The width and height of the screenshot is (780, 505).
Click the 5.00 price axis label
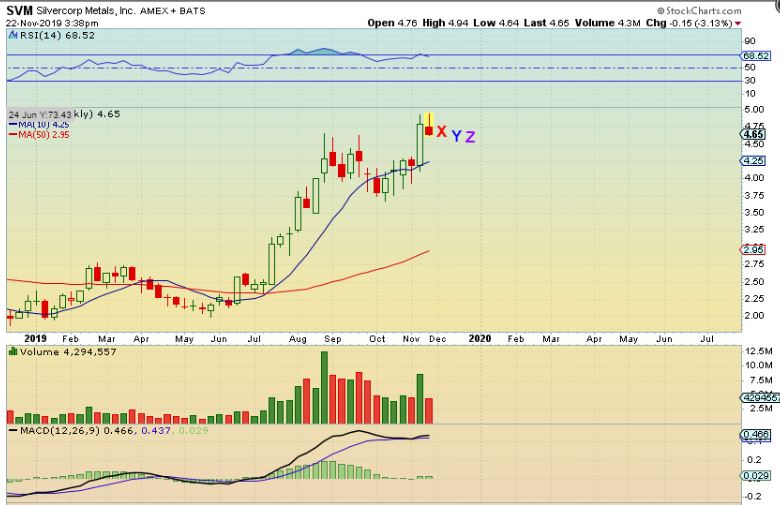[755, 109]
